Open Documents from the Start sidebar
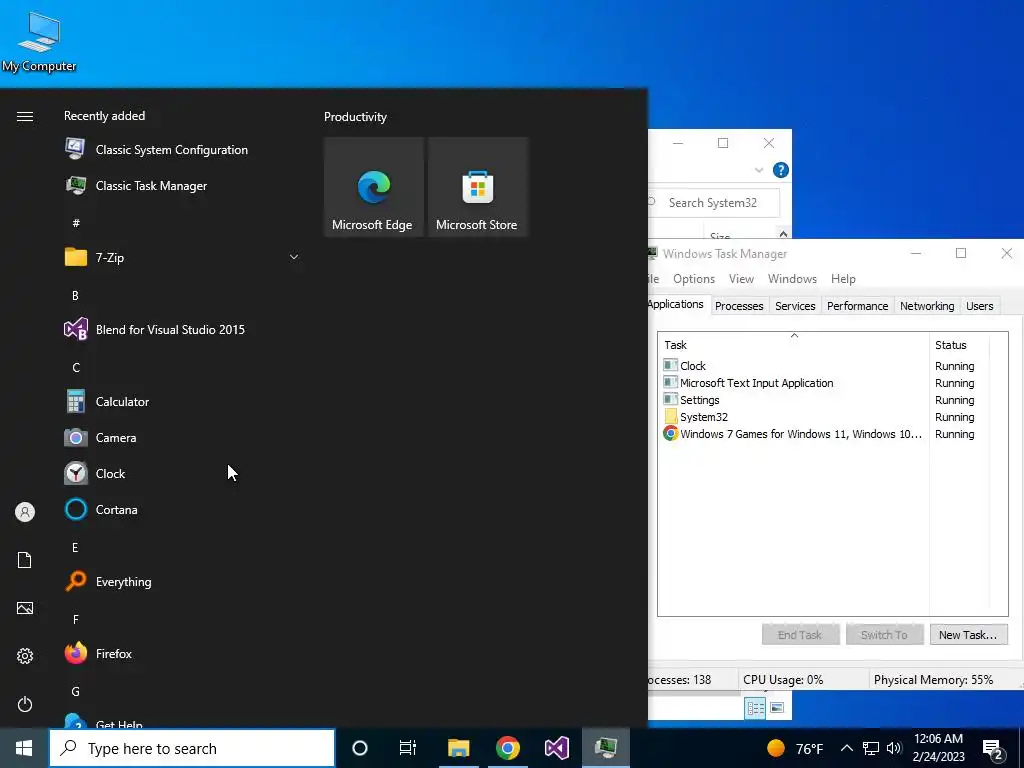This screenshot has height=768, width=1024. point(25,560)
